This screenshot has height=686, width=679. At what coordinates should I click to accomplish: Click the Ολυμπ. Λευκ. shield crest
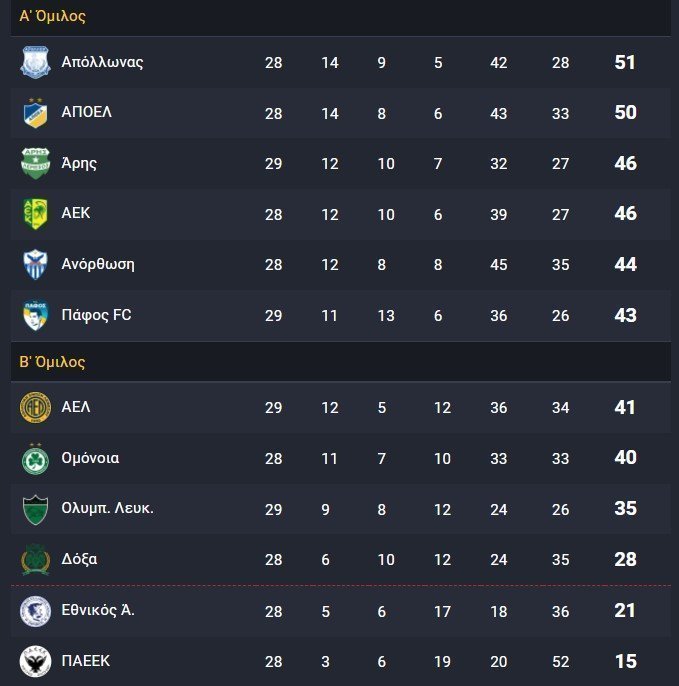click(35, 509)
